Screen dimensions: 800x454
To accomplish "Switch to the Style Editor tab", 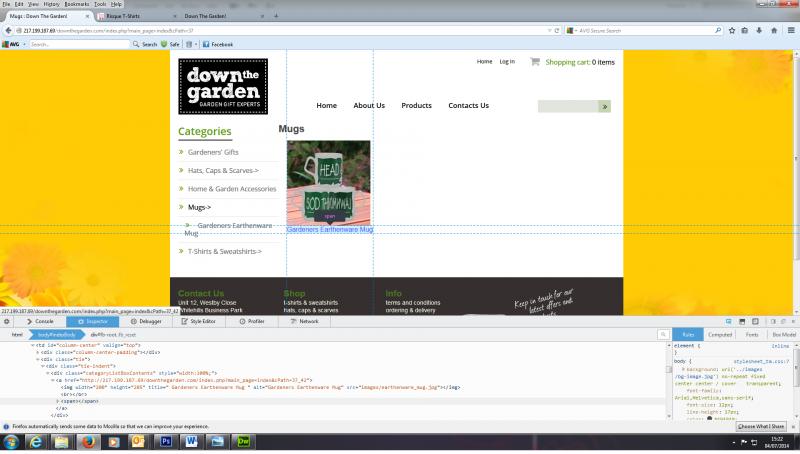I will pyautogui.click(x=198, y=321).
